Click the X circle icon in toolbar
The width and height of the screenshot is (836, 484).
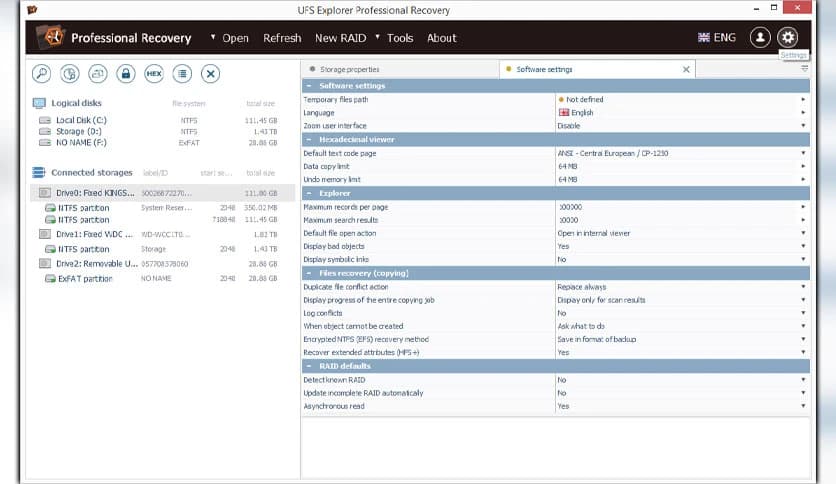tap(210, 73)
